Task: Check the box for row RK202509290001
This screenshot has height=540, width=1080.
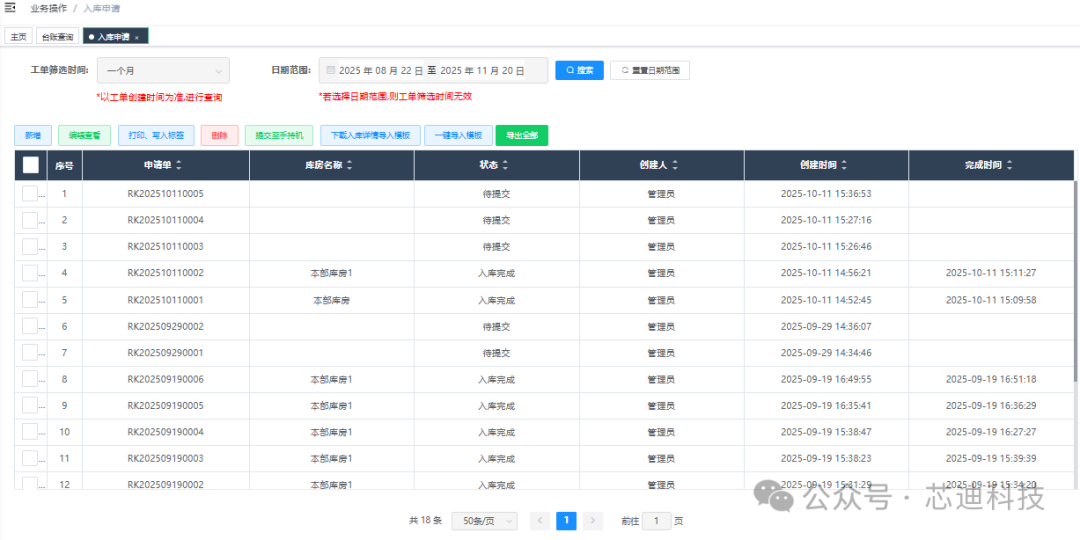Action: pyautogui.click(x=30, y=353)
